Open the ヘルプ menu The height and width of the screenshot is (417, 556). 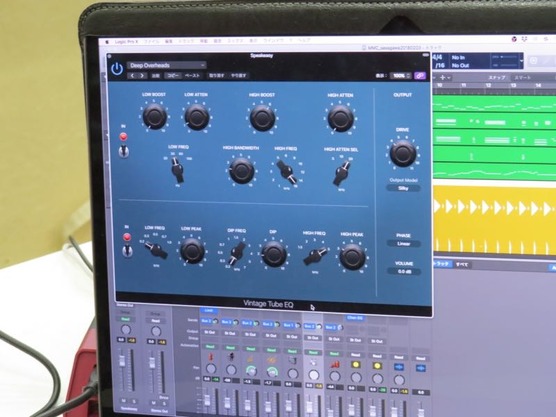(x=304, y=40)
